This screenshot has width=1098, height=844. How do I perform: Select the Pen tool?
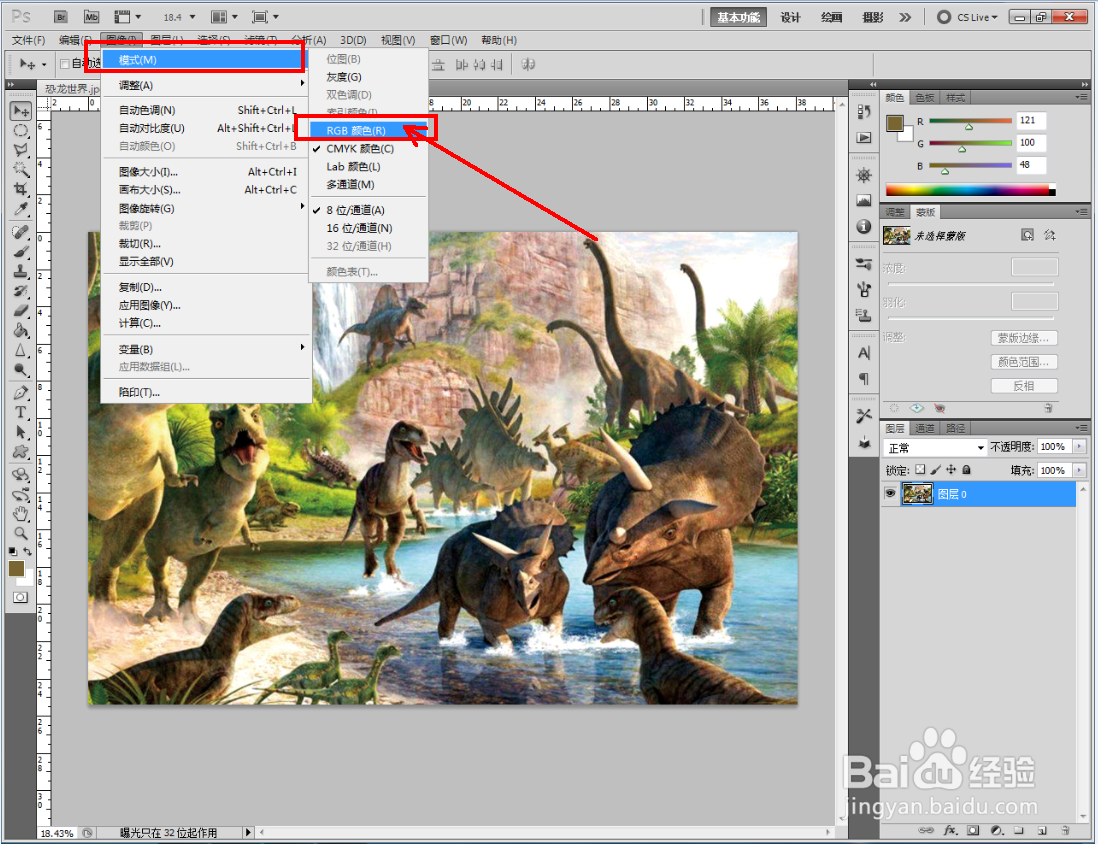pos(21,393)
